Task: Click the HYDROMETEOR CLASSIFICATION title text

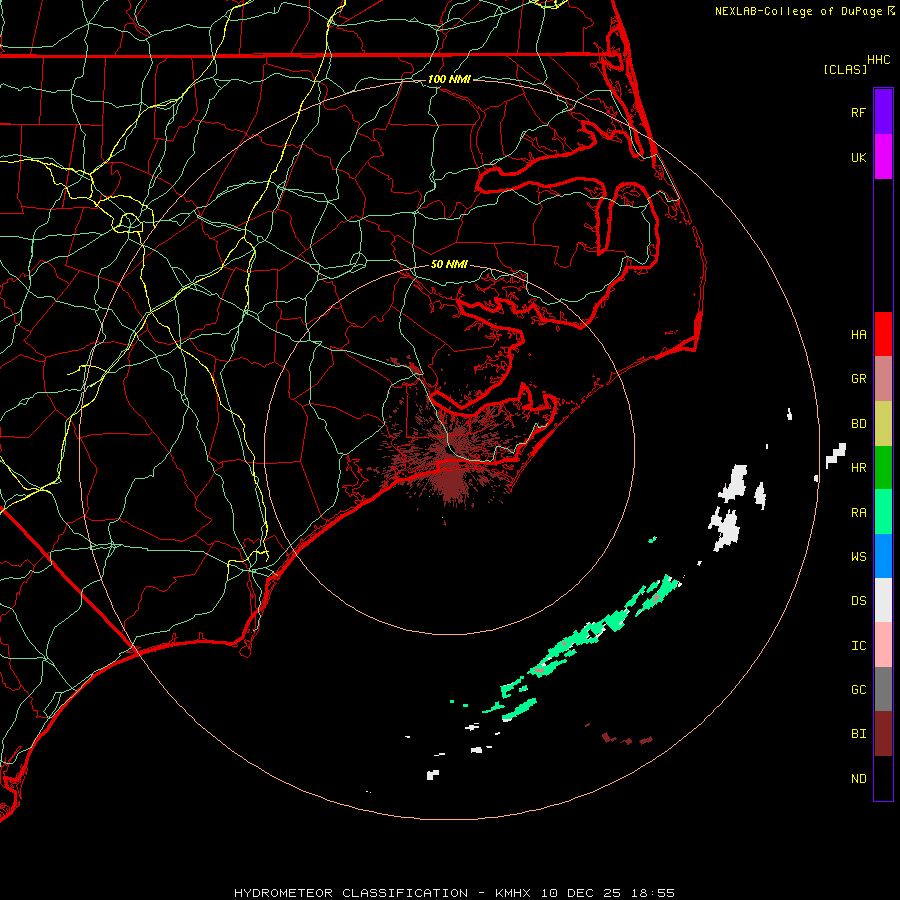Action: 351,893
